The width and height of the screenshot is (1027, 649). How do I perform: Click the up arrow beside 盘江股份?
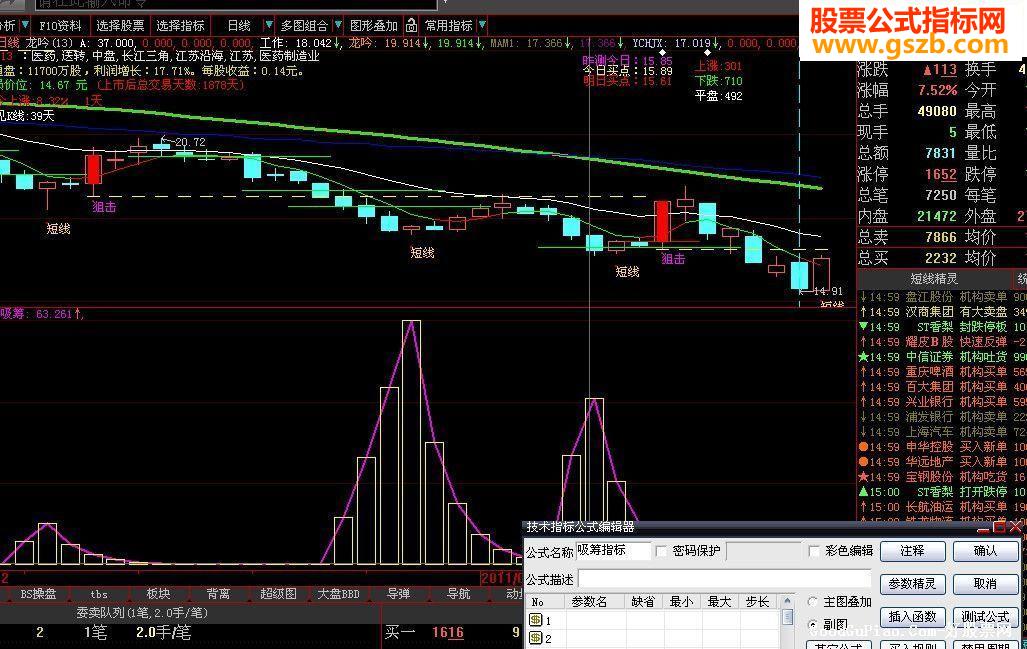(862, 296)
